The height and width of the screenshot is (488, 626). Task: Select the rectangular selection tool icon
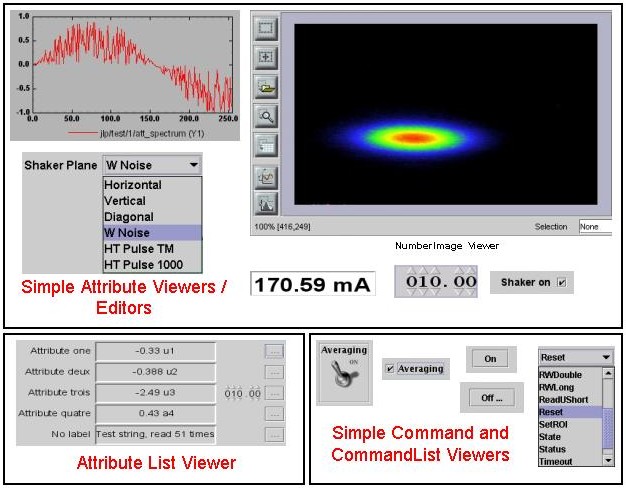265,29
